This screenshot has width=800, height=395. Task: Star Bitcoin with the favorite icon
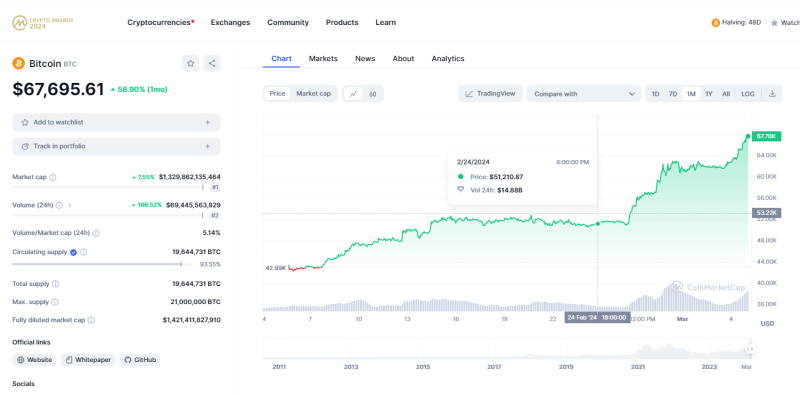click(x=191, y=63)
